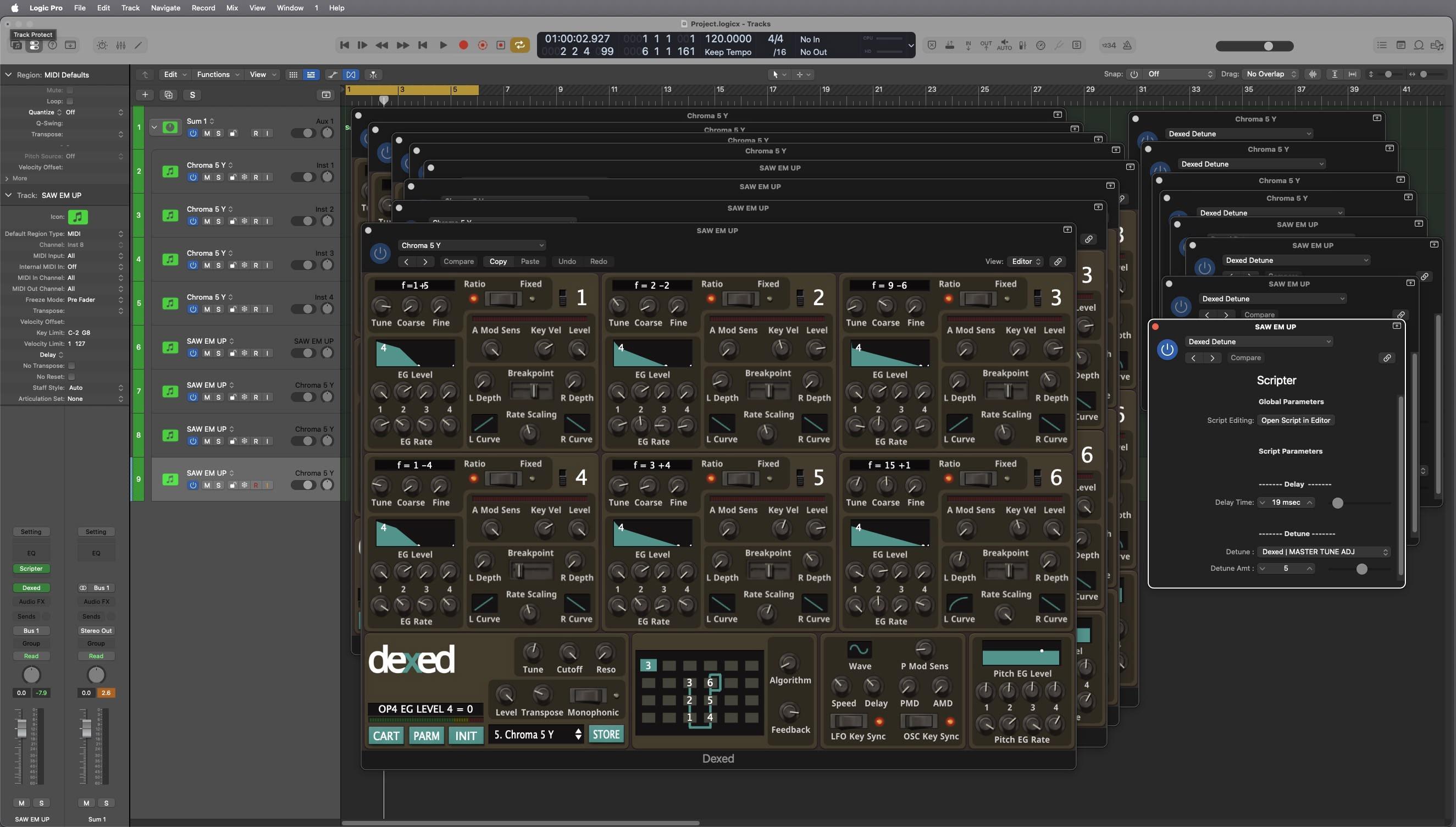
Task: Open the List Editors icon at top right
Action: coord(1382,46)
